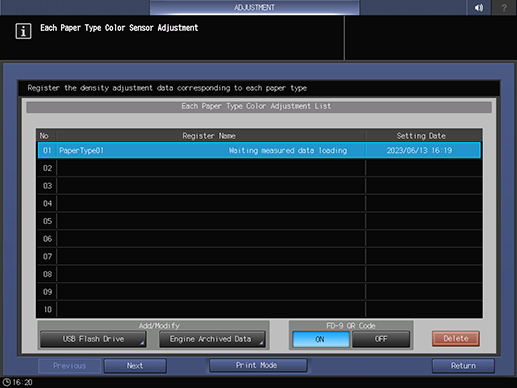
Task: Click the speaker sound icon
Action: pos(479,7)
